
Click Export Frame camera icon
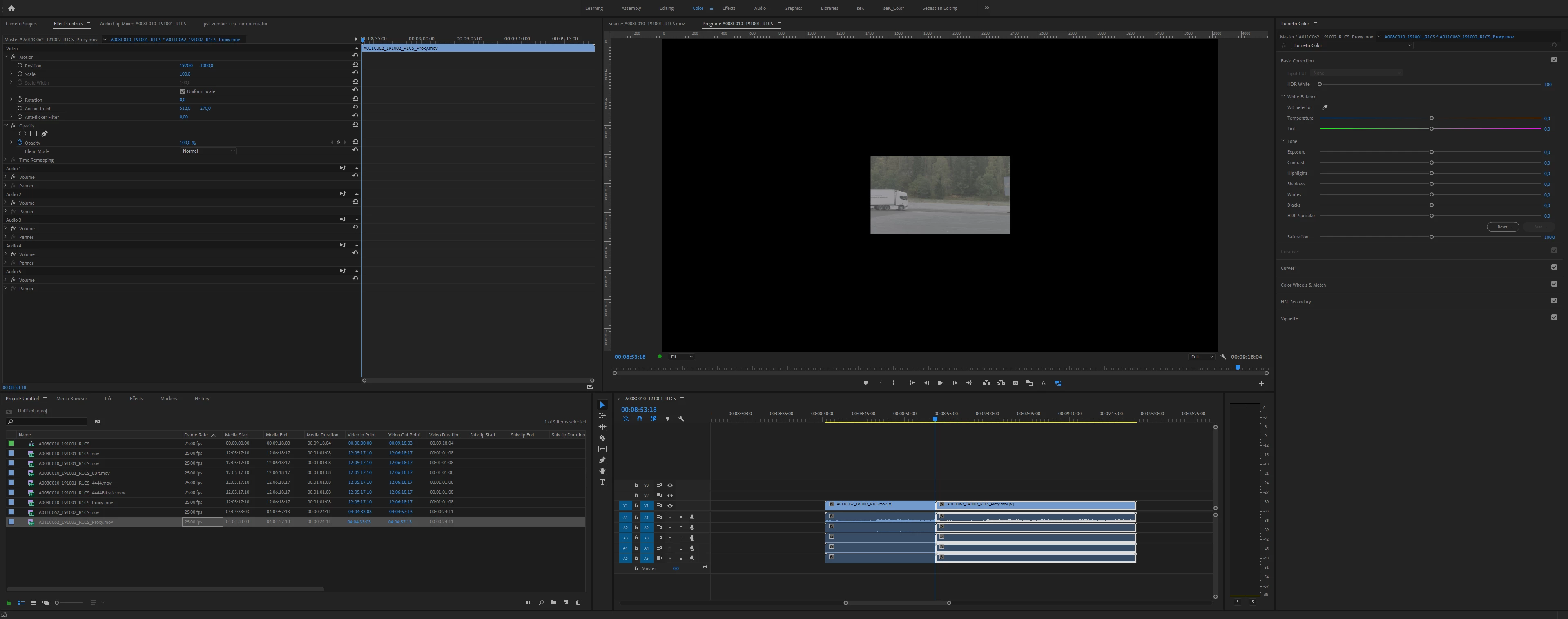1015,383
